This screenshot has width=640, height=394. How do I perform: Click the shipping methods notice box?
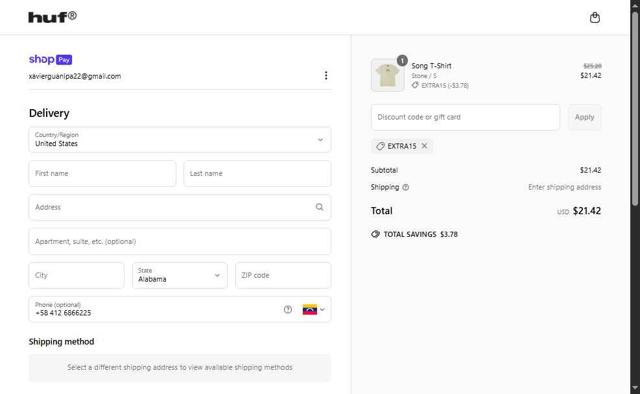coord(180,367)
